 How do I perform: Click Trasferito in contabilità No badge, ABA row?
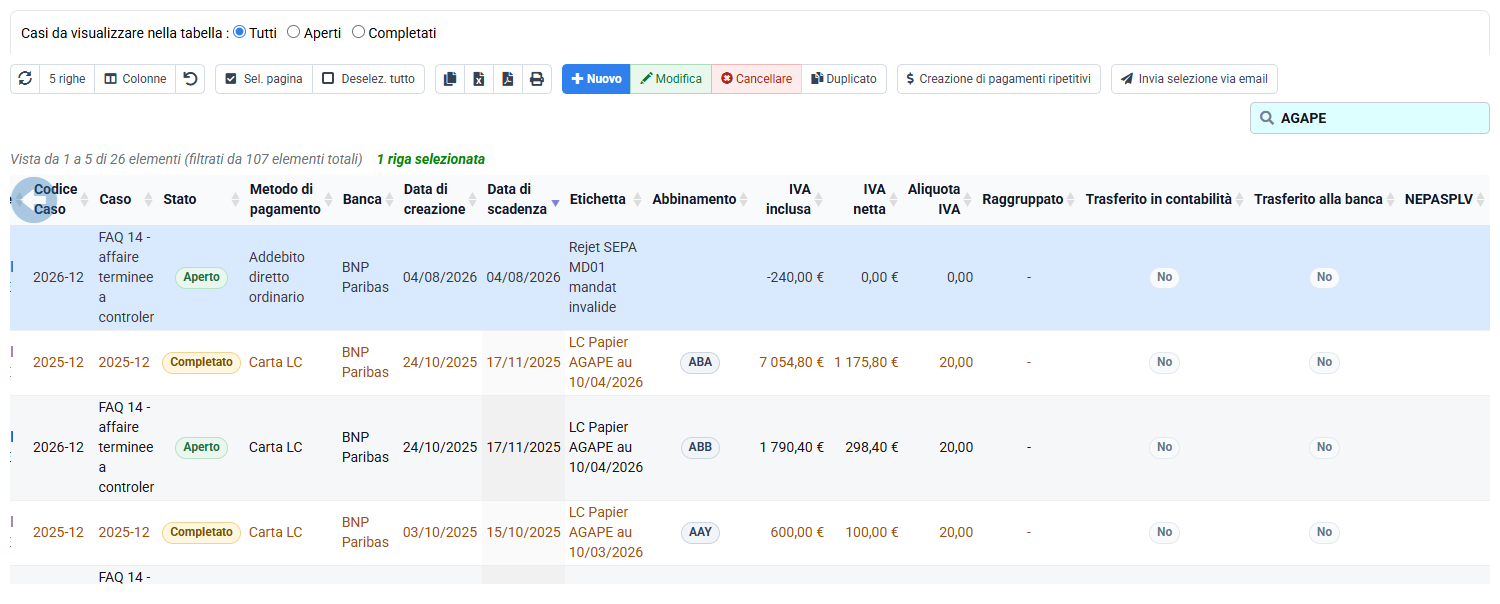click(1164, 362)
